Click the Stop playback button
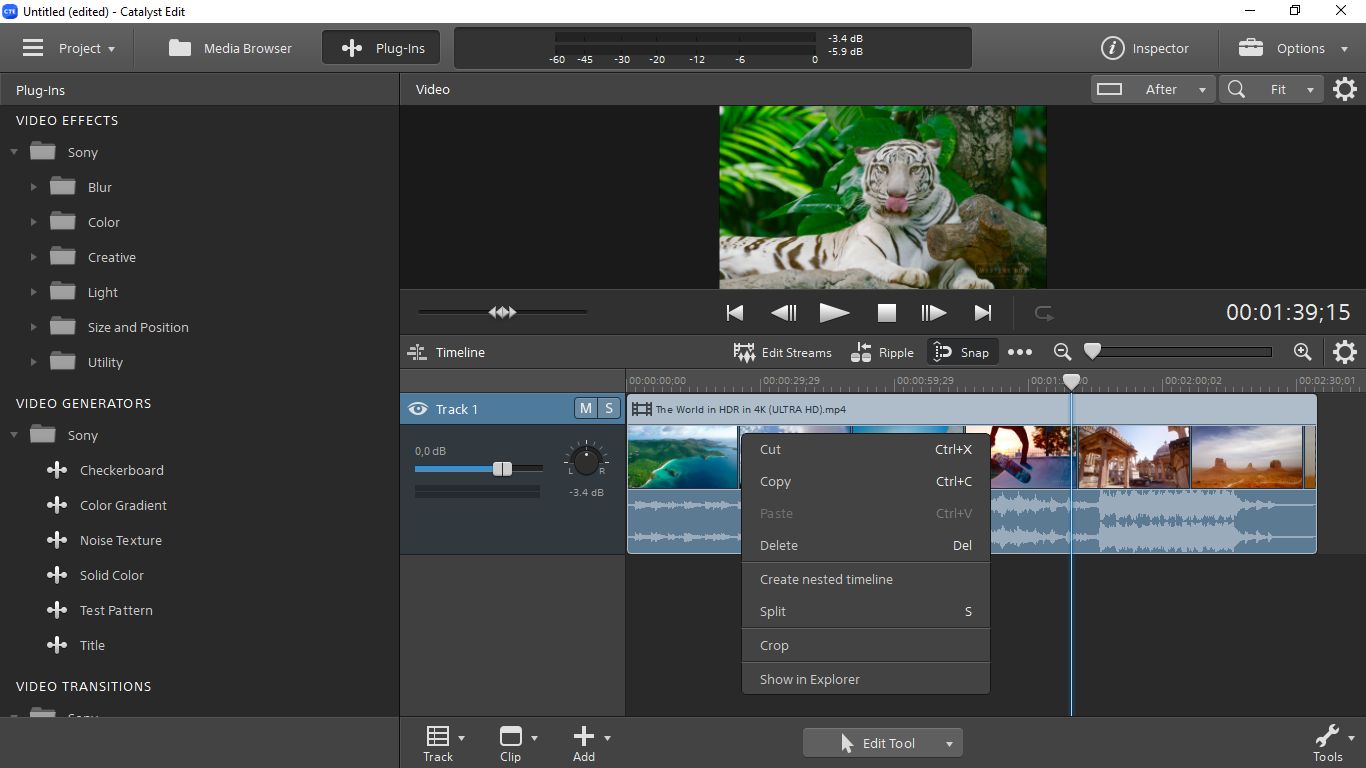This screenshot has height=768, width=1366. point(886,313)
